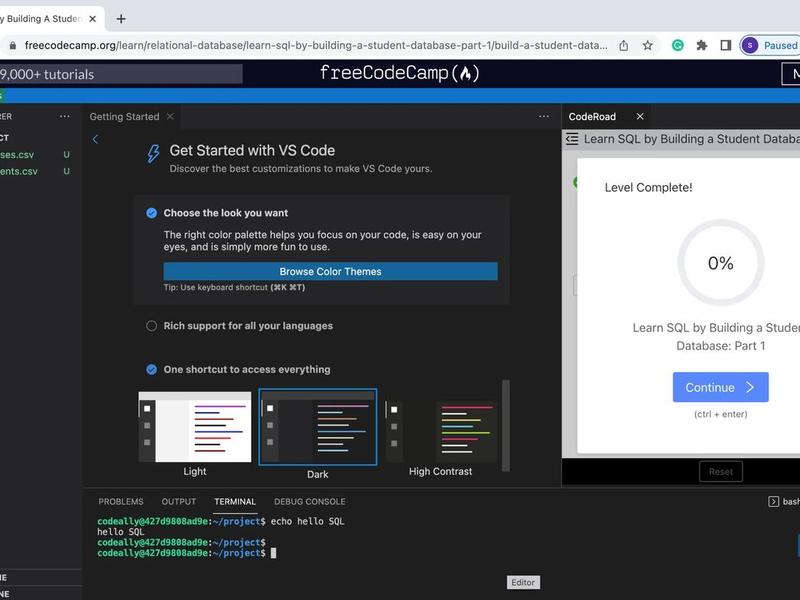
Task: Click the 0% progress circle
Action: pyautogui.click(x=720, y=263)
